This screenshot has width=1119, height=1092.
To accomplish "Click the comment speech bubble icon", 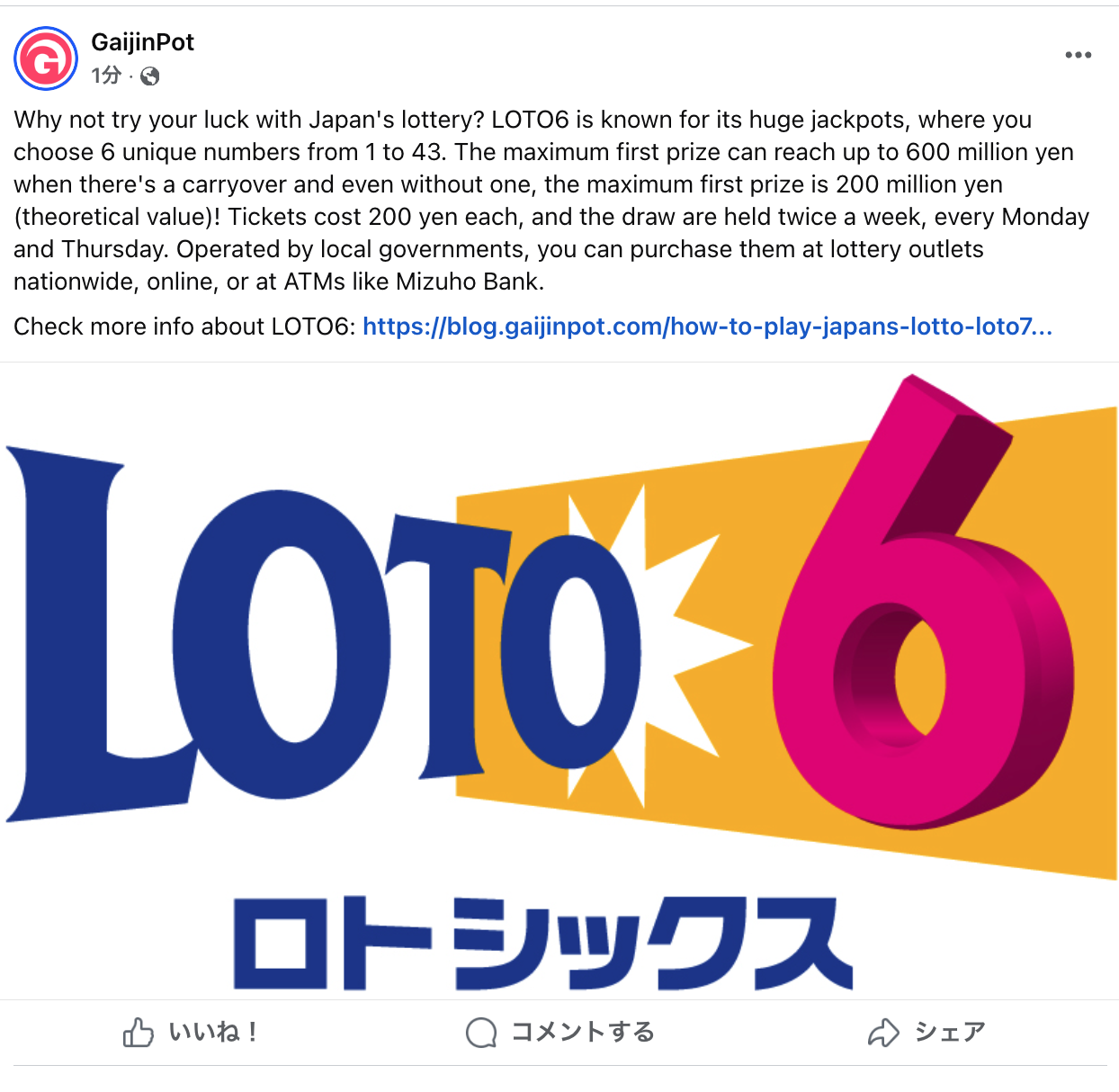I will (x=481, y=1033).
